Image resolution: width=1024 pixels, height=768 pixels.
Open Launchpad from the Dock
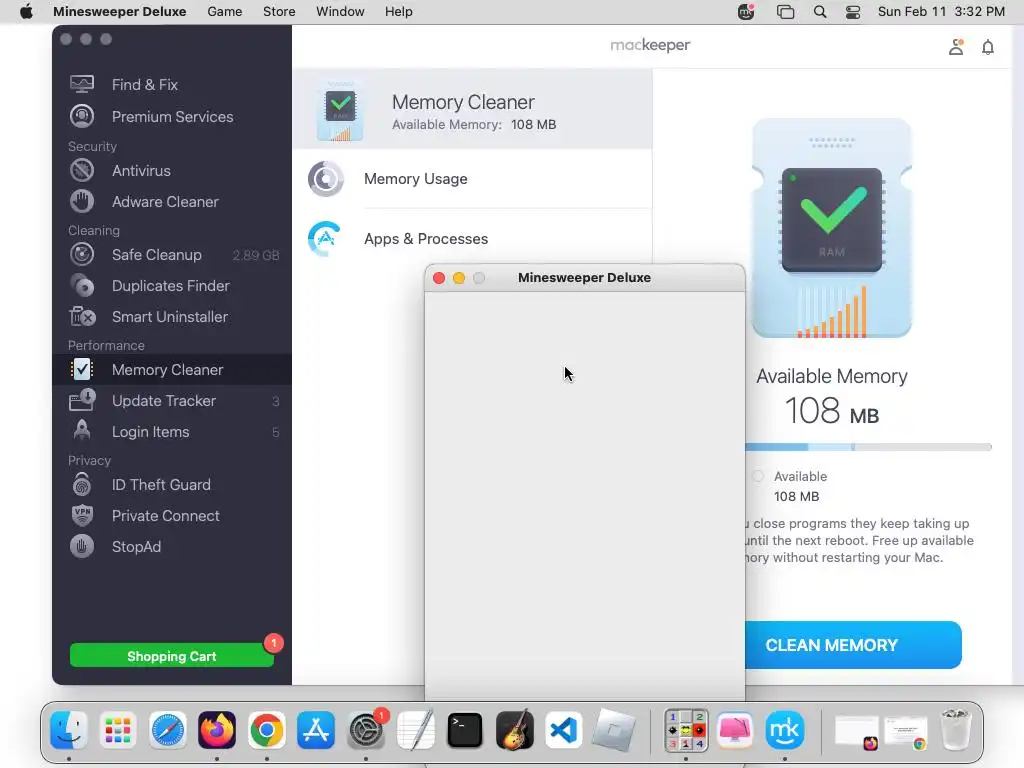pyautogui.click(x=118, y=730)
